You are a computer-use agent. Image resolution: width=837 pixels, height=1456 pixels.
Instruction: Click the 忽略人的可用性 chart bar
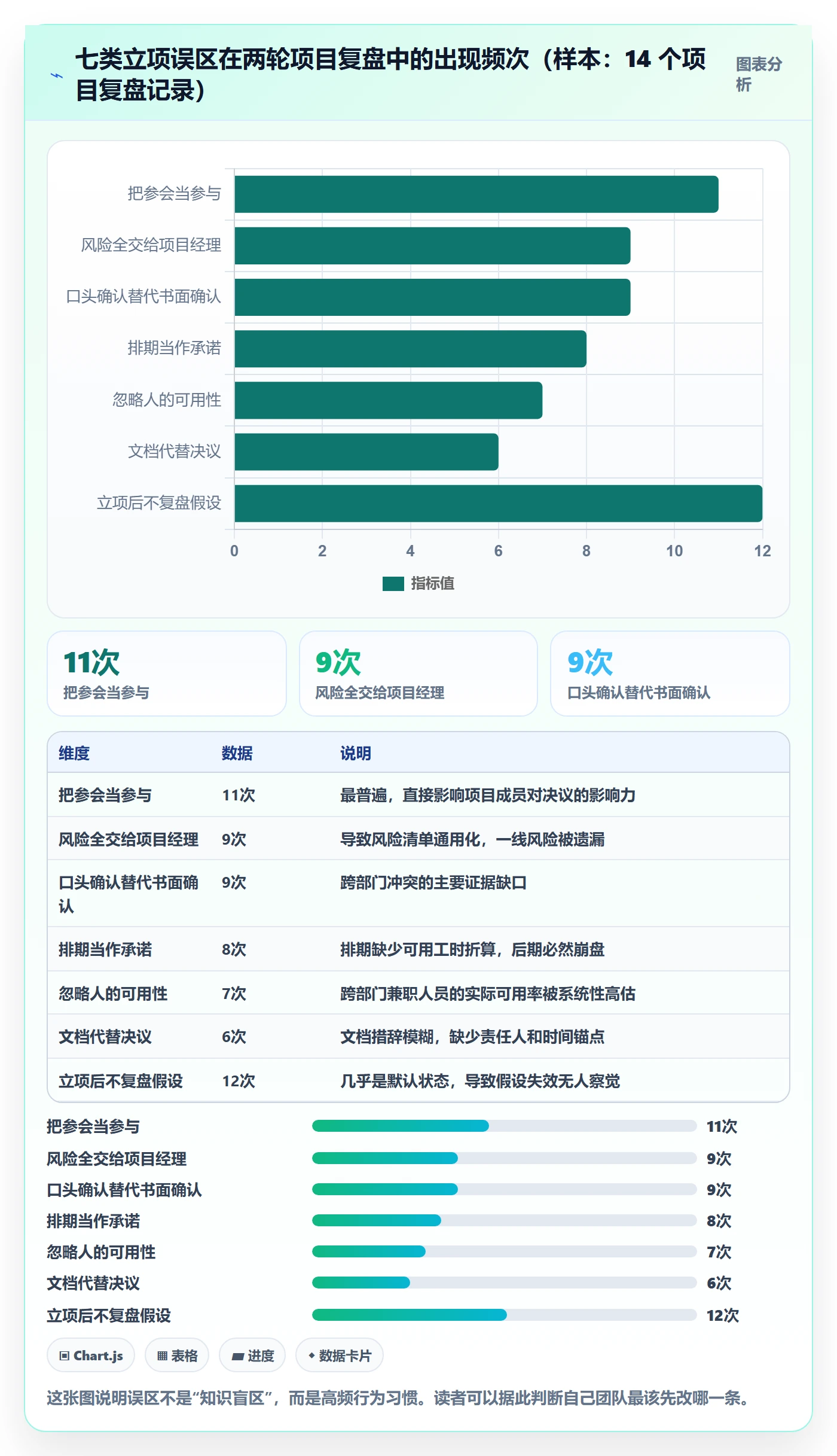pos(389,400)
